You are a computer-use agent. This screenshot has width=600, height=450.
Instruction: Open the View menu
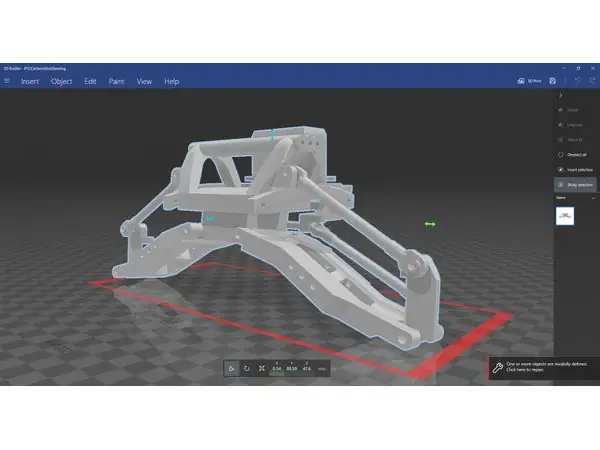[x=144, y=81]
